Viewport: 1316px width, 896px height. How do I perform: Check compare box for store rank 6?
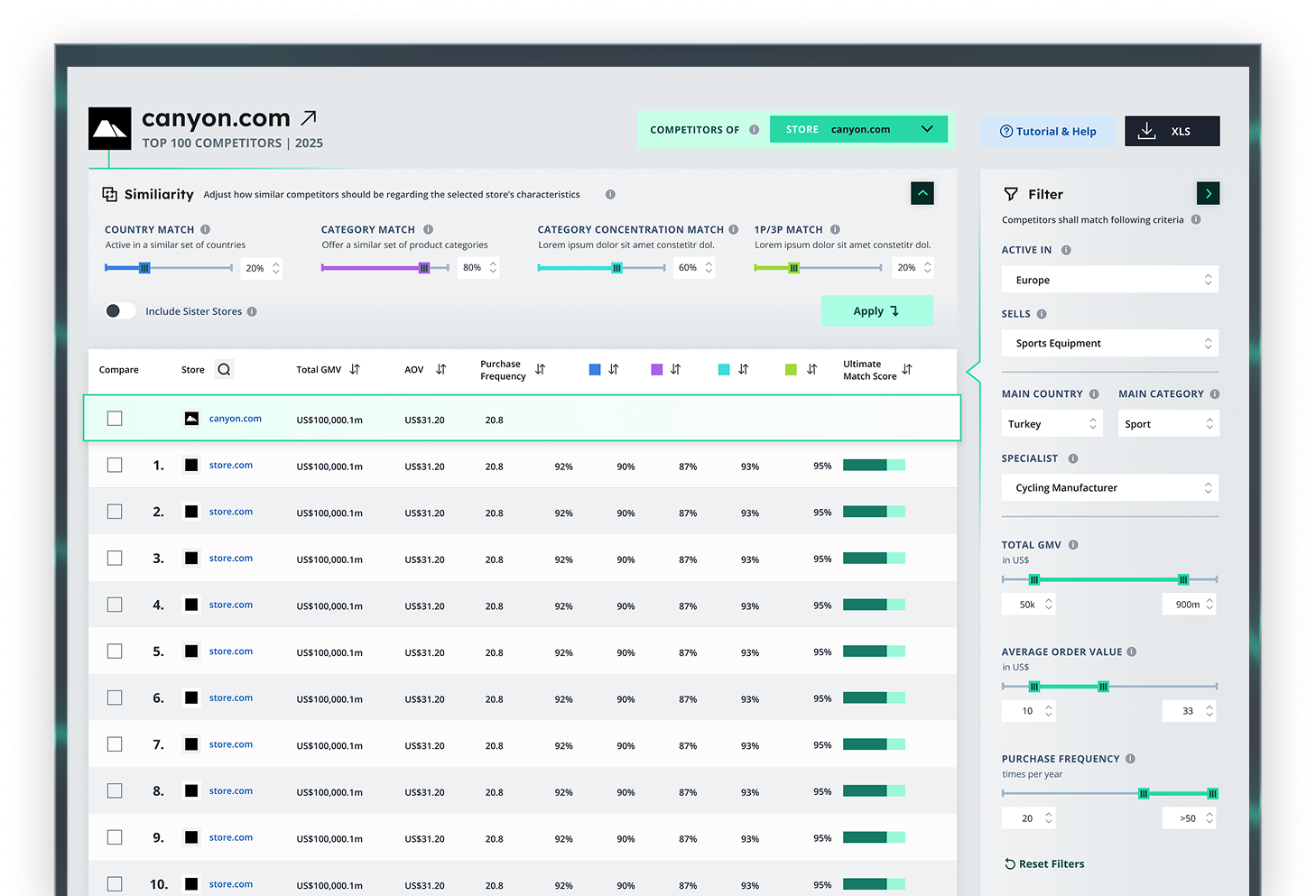pyautogui.click(x=115, y=697)
